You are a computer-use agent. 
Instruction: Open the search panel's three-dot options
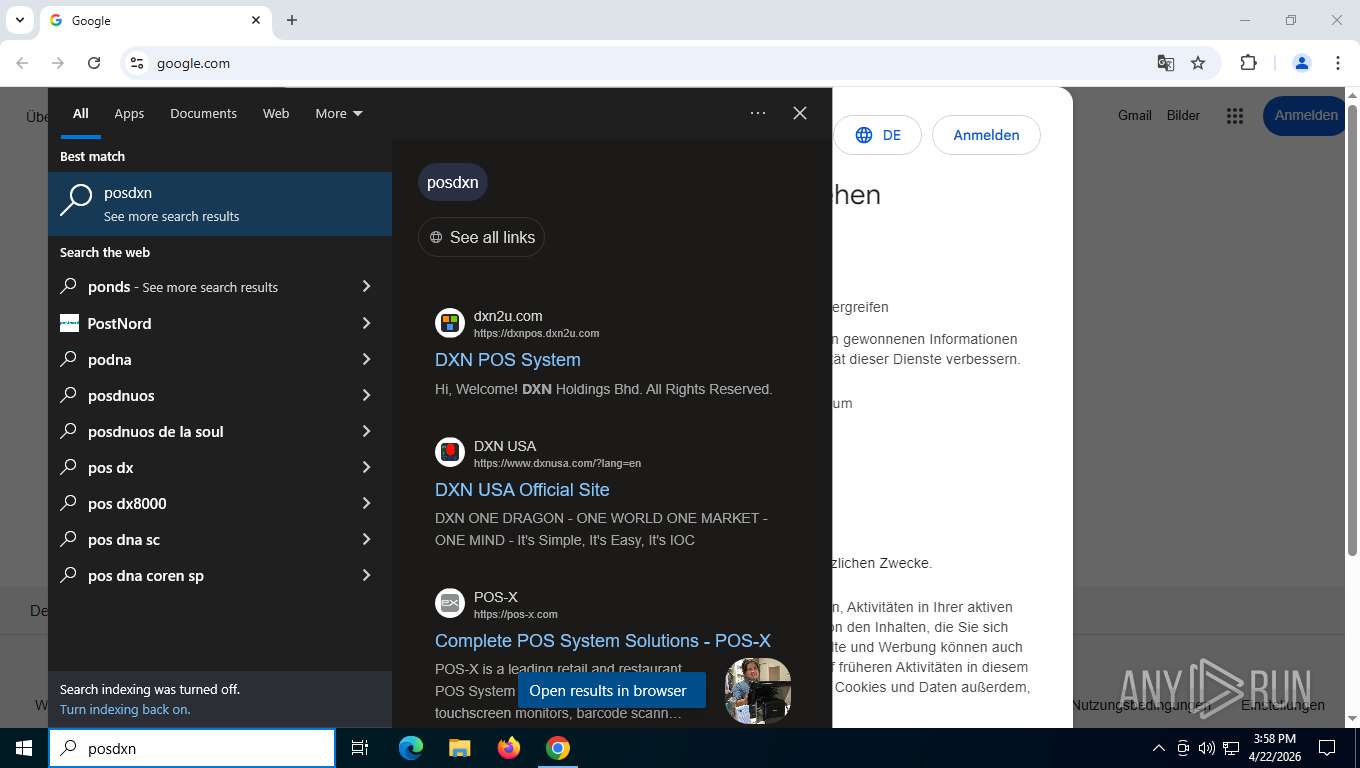click(758, 113)
